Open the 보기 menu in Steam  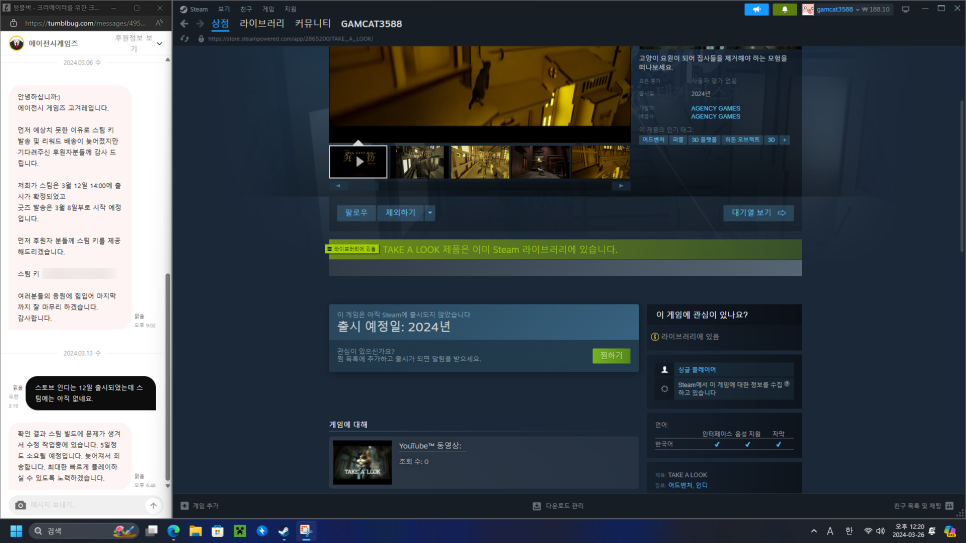coord(224,9)
